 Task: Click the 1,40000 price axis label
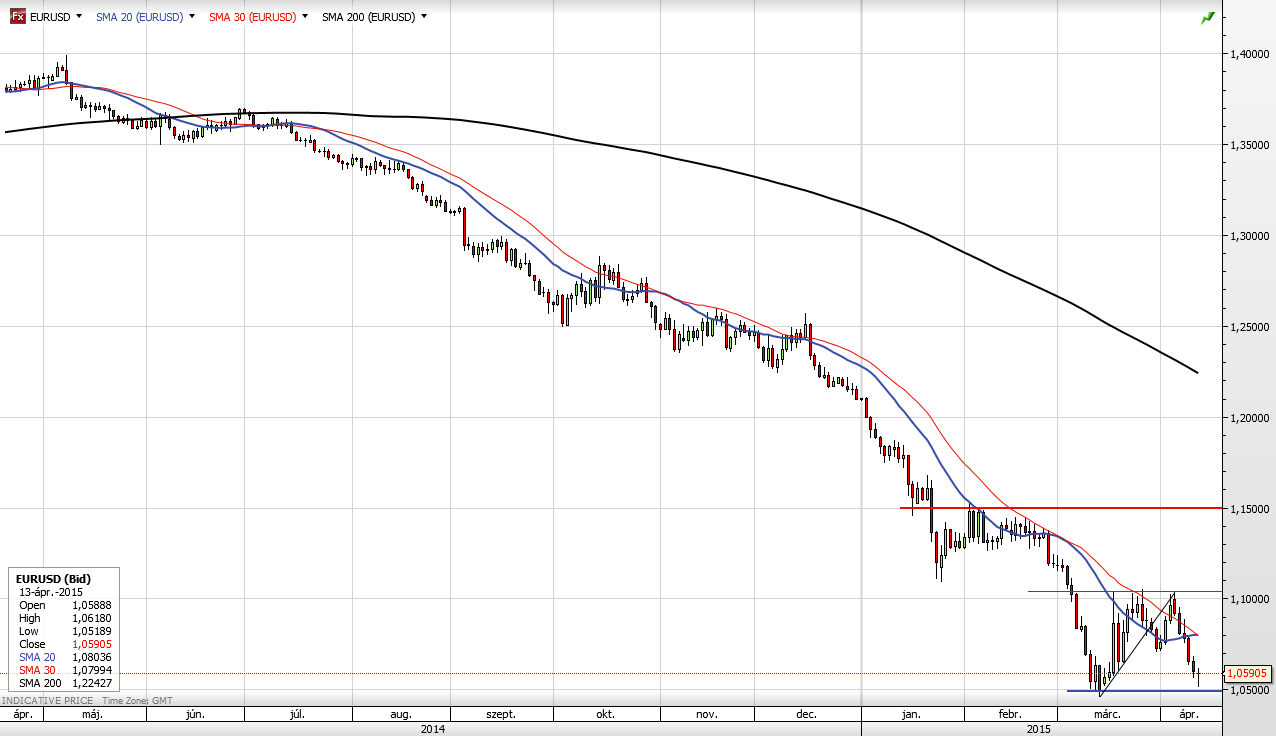click(1251, 54)
